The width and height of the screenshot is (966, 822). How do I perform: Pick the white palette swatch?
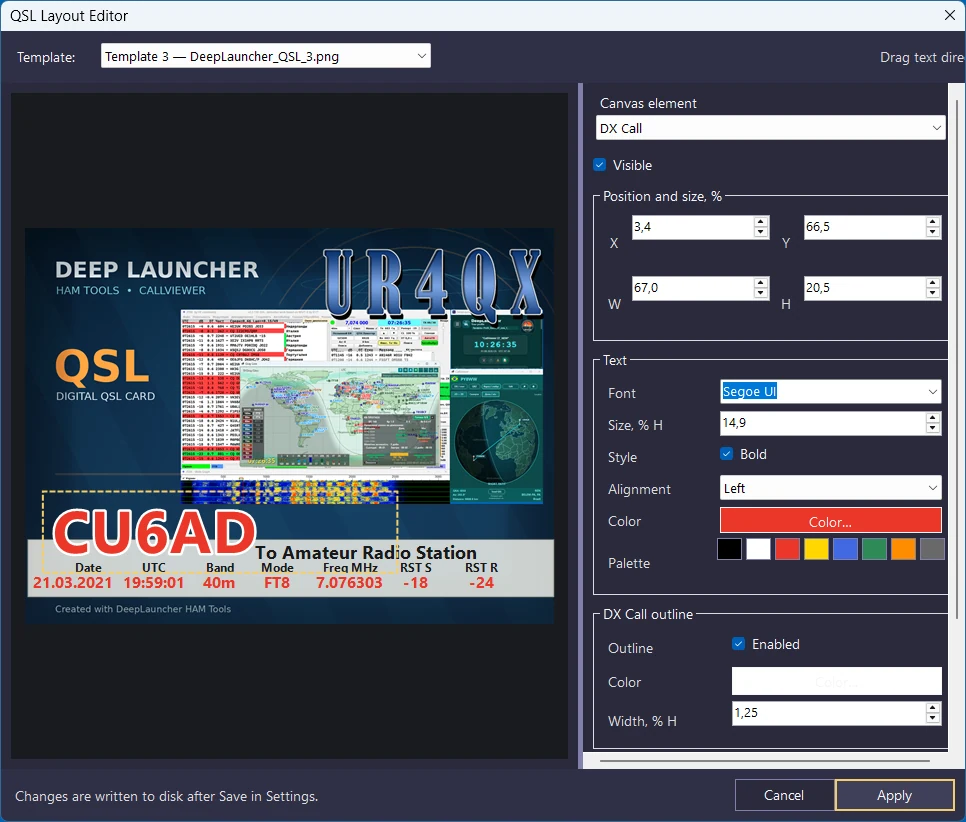coord(758,548)
